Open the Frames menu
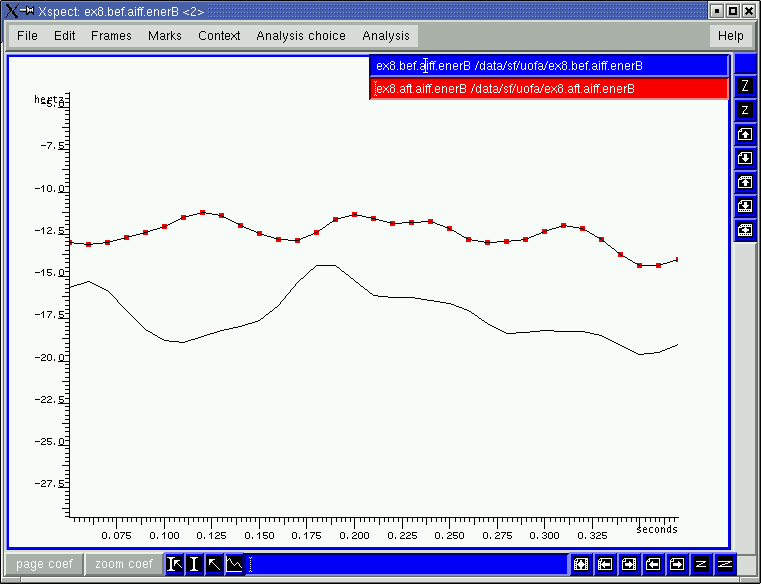 111,36
